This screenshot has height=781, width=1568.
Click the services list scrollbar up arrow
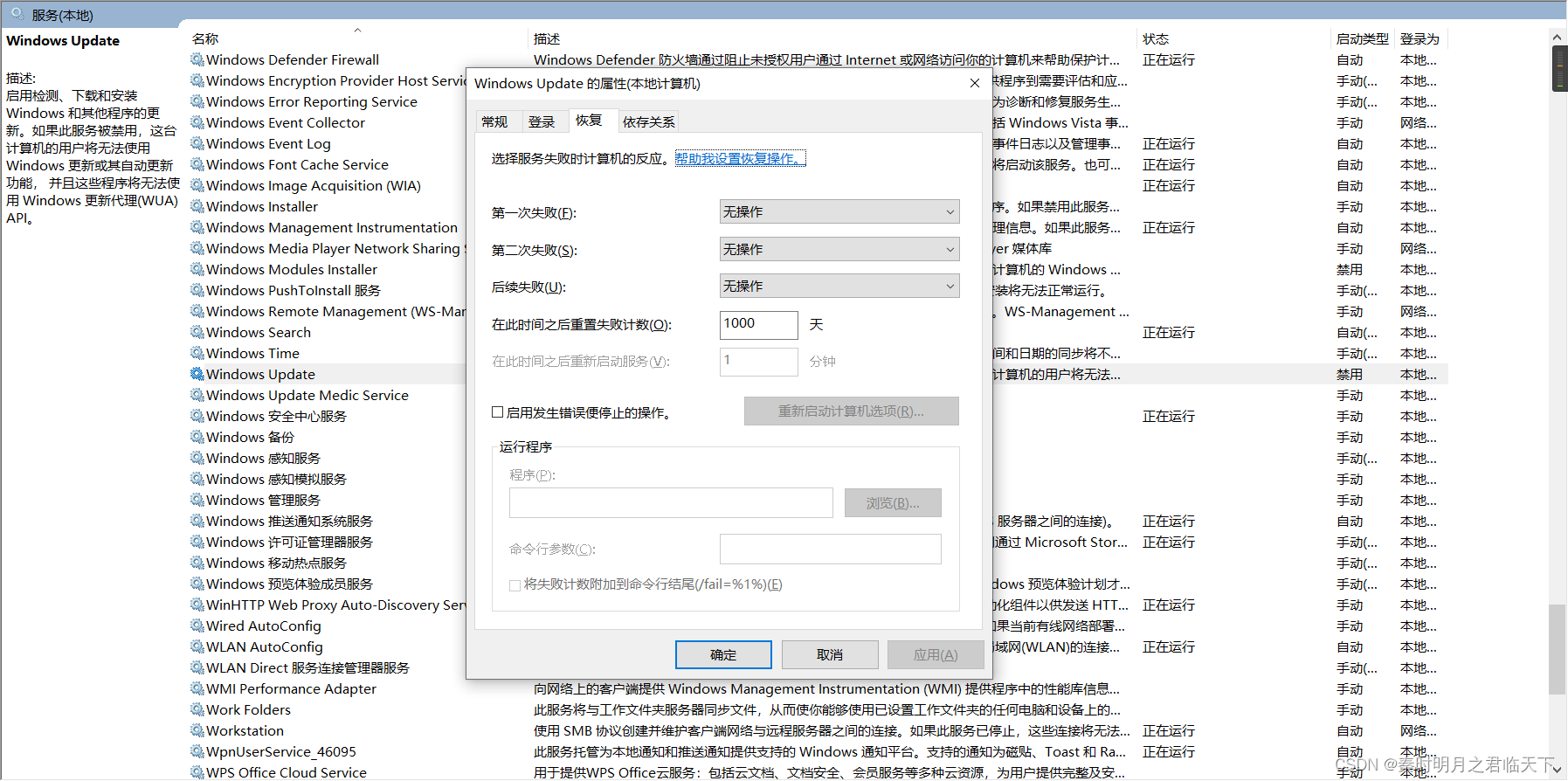(1558, 38)
